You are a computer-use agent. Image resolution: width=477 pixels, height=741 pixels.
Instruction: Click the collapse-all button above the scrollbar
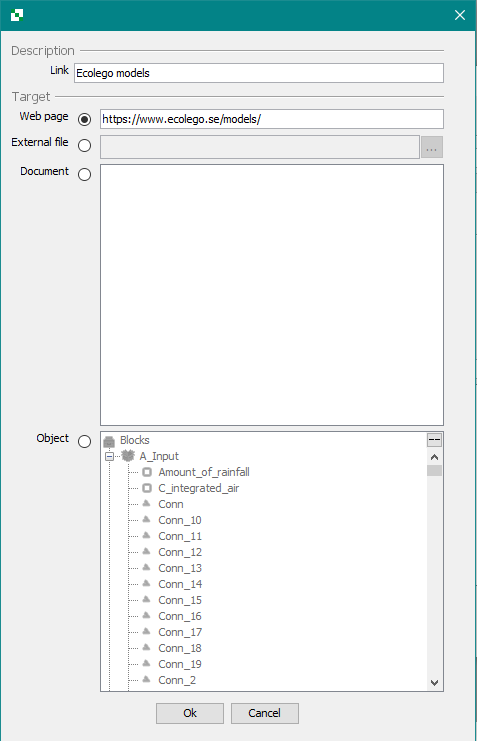click(x=434, y=440)
